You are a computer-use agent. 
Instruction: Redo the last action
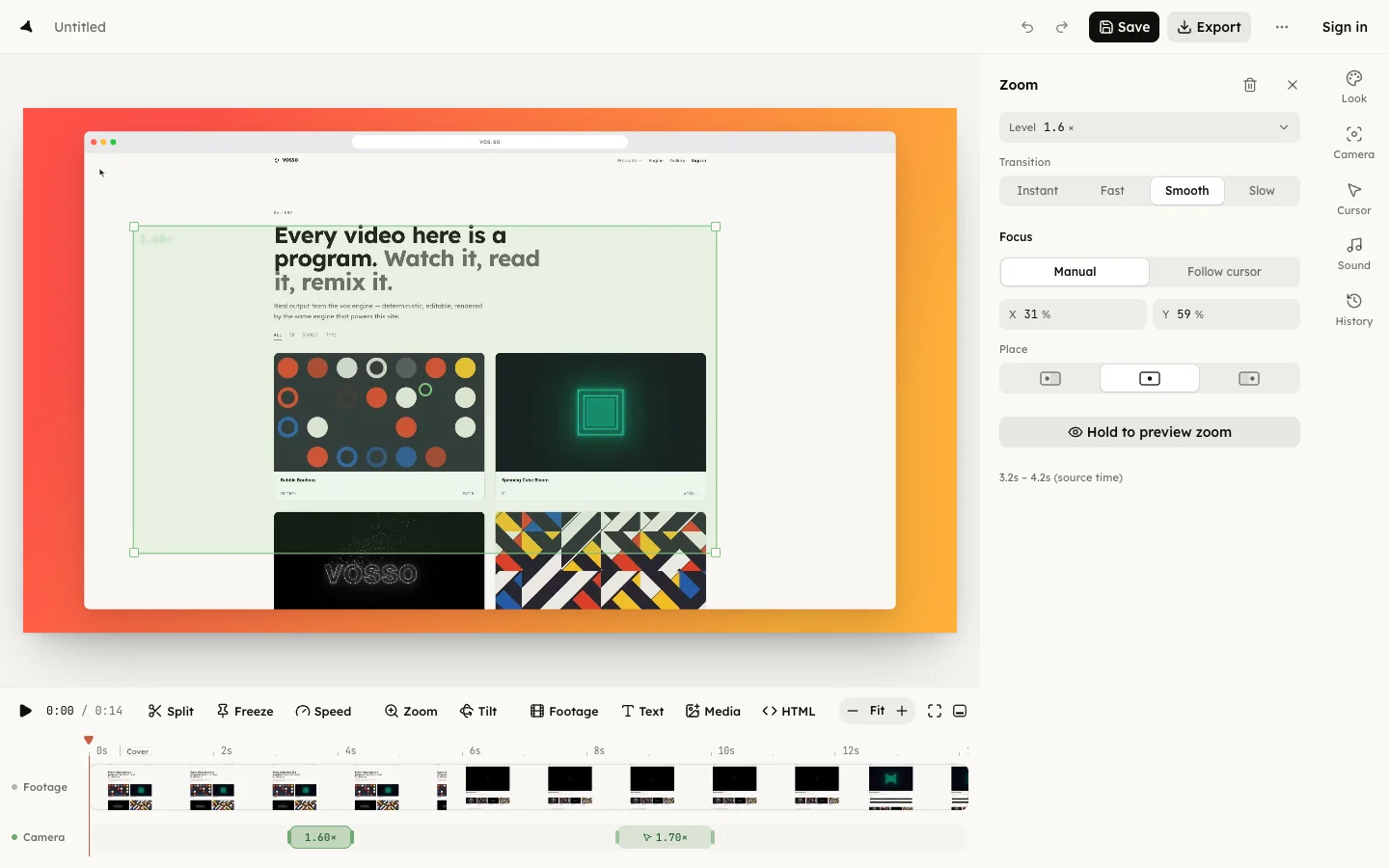[1062, 27]
